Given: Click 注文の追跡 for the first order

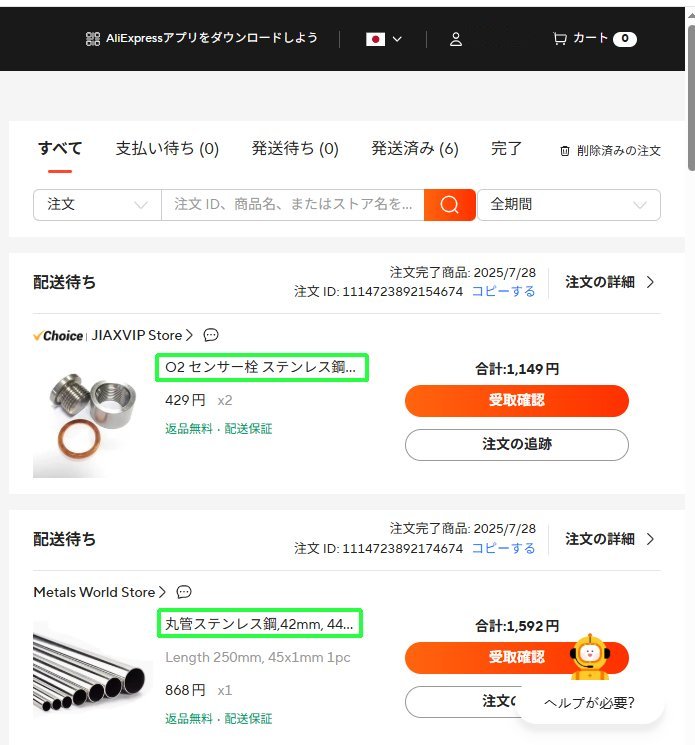Looking at the screenshot, I should pyautogui.click(x=517, y=444).
